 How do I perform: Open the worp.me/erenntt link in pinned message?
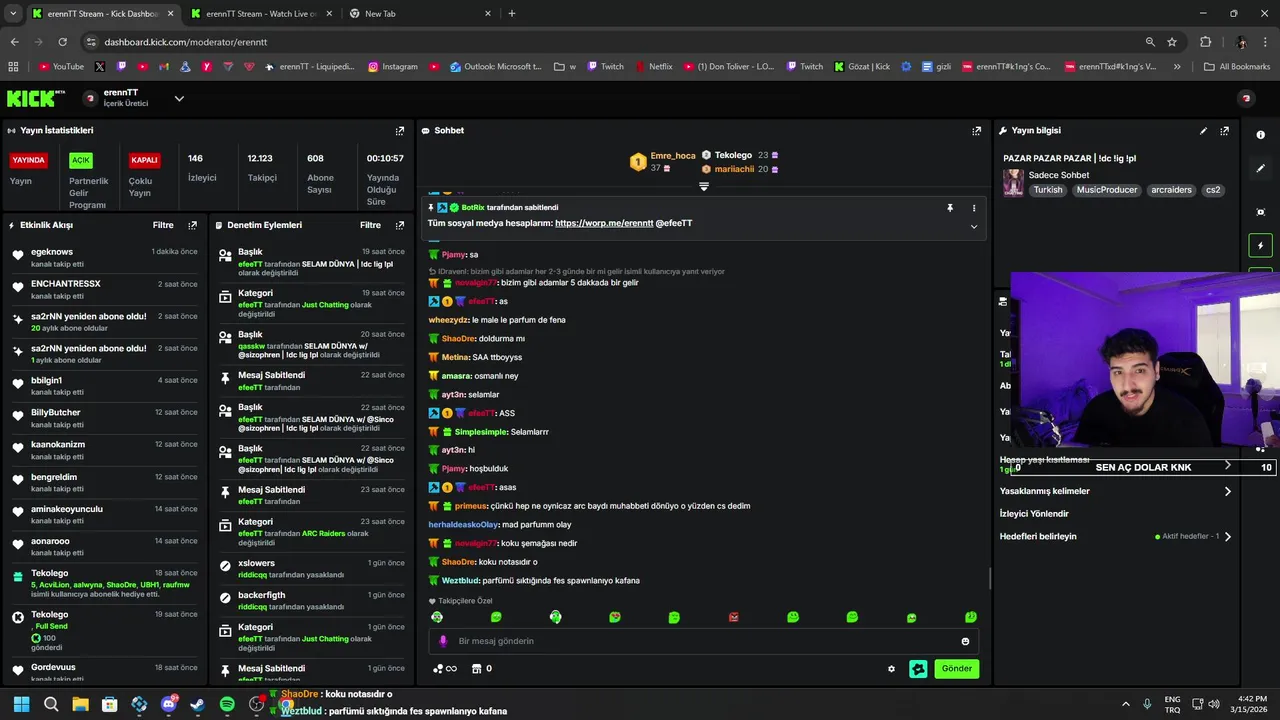[x=604, y=223]
